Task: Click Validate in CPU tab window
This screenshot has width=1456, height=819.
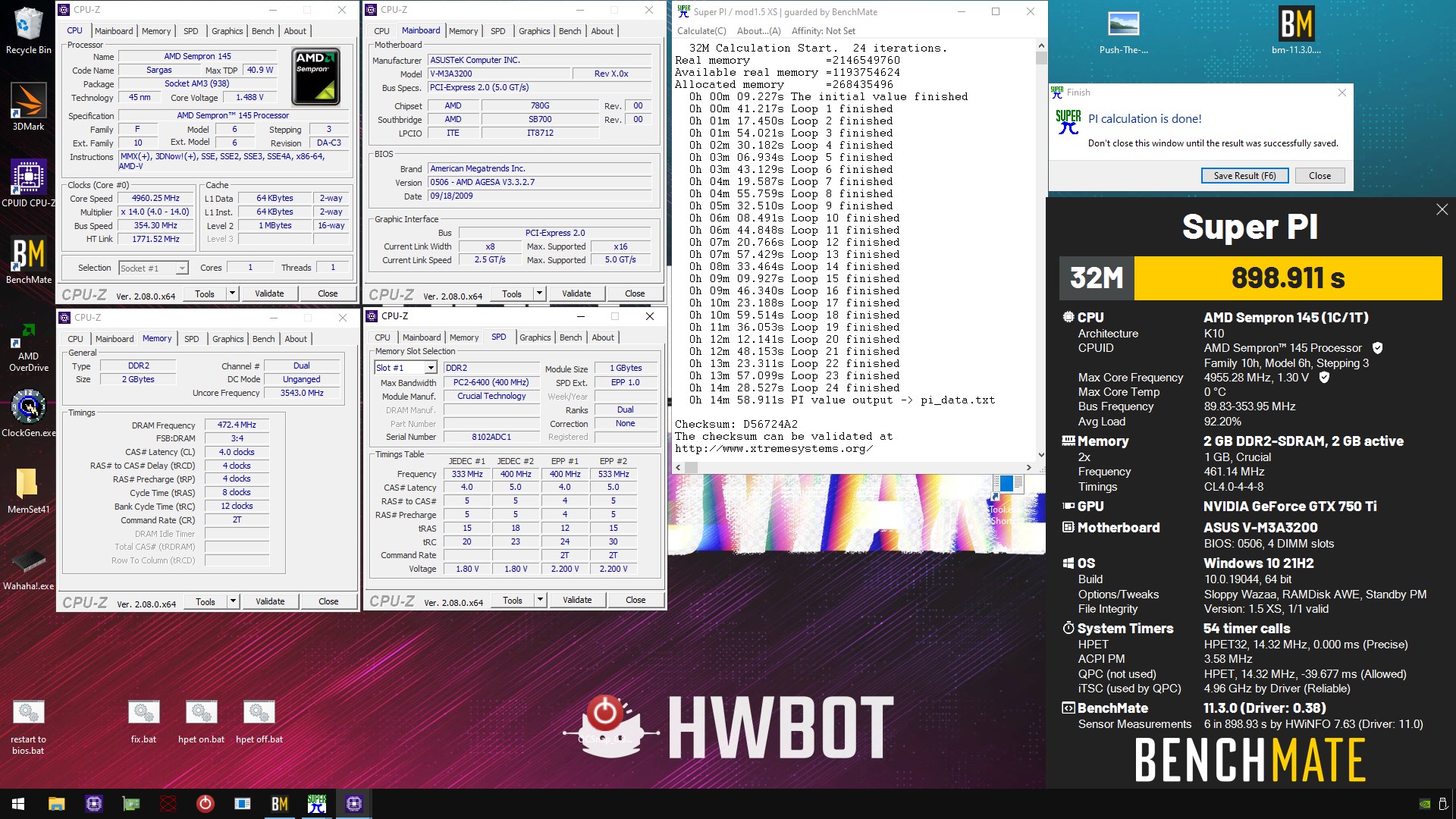Action: coord(269,293)
